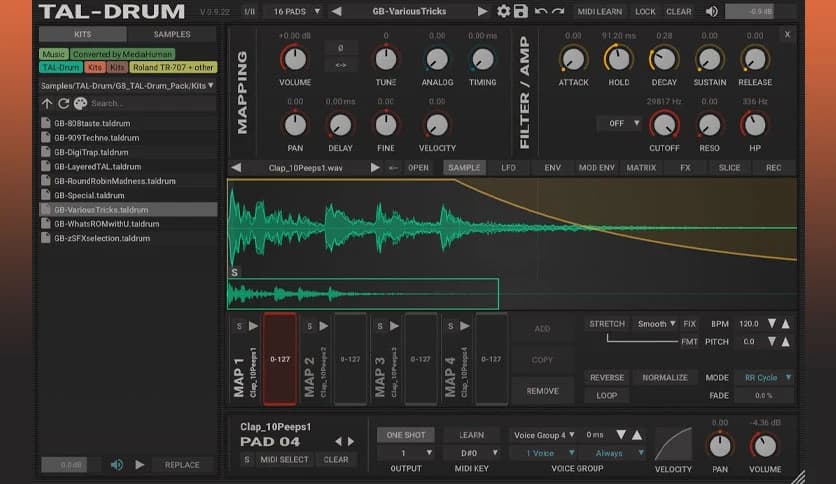Toggle phase invert ø button
836x484 pixels.
tap(341, 47)
